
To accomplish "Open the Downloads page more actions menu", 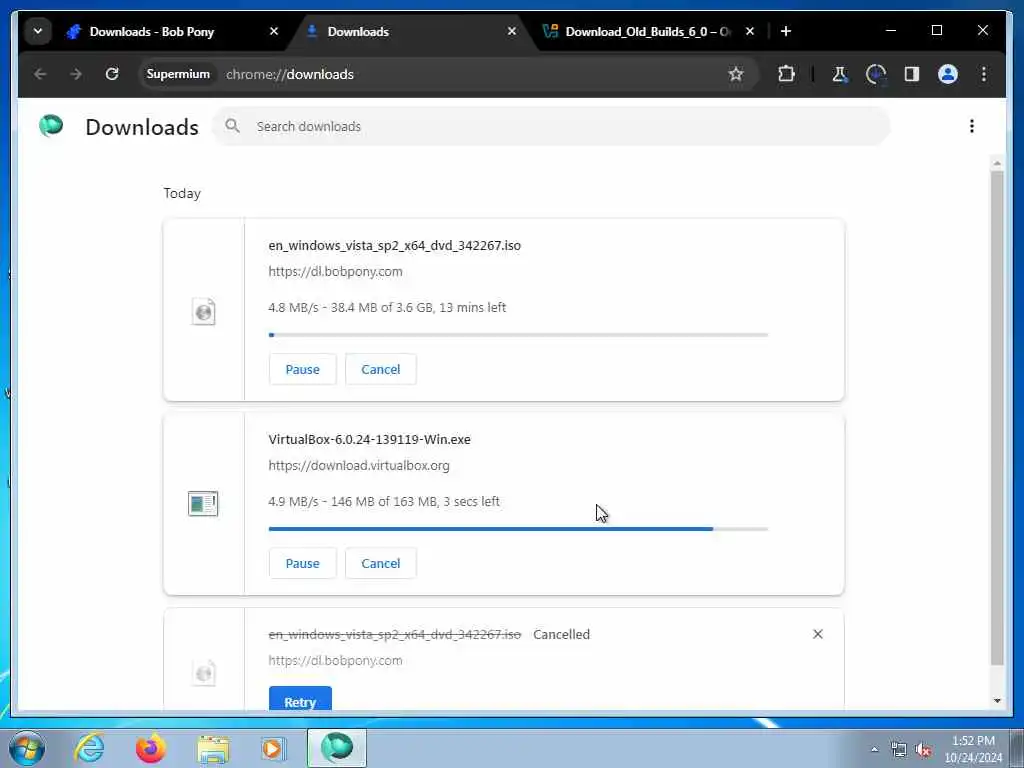I will tap(972, 126).
